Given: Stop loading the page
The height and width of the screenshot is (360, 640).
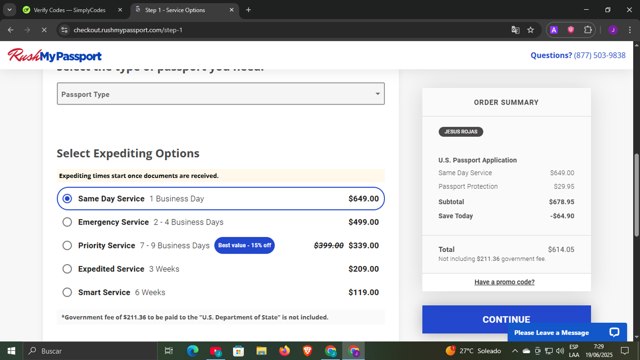Looking at the screenshot, I should 44,30.
